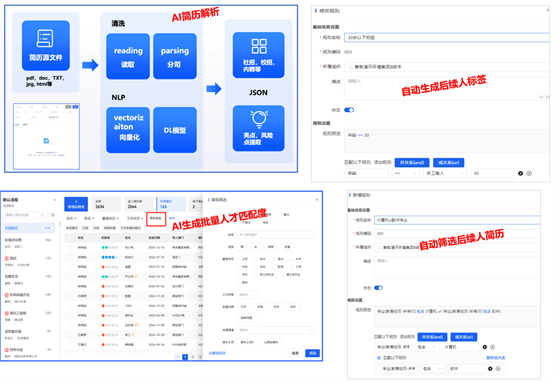The height and width of the screenshot is (382, 554).
Task: Click the blue plus add-candidate button
Action: [x=76, y=204]
